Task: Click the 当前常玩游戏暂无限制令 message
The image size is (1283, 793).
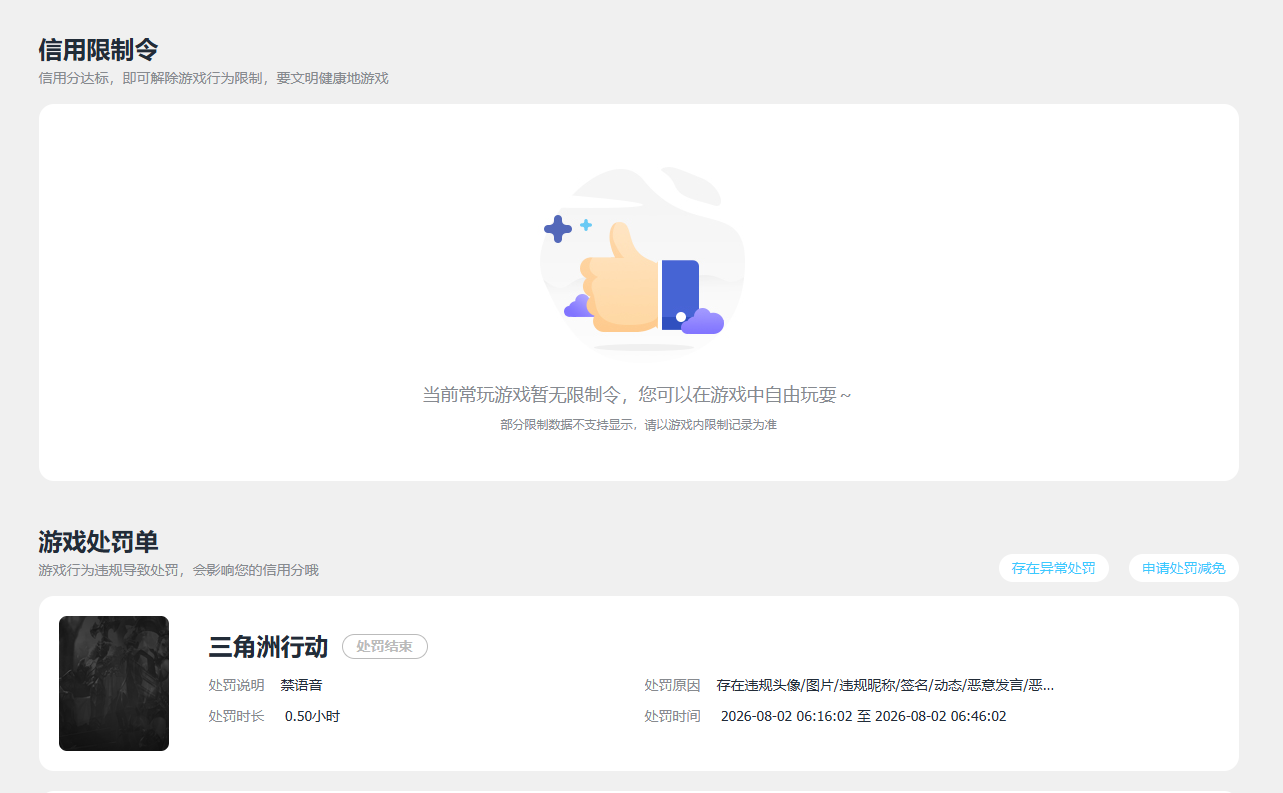Action: 637,395
